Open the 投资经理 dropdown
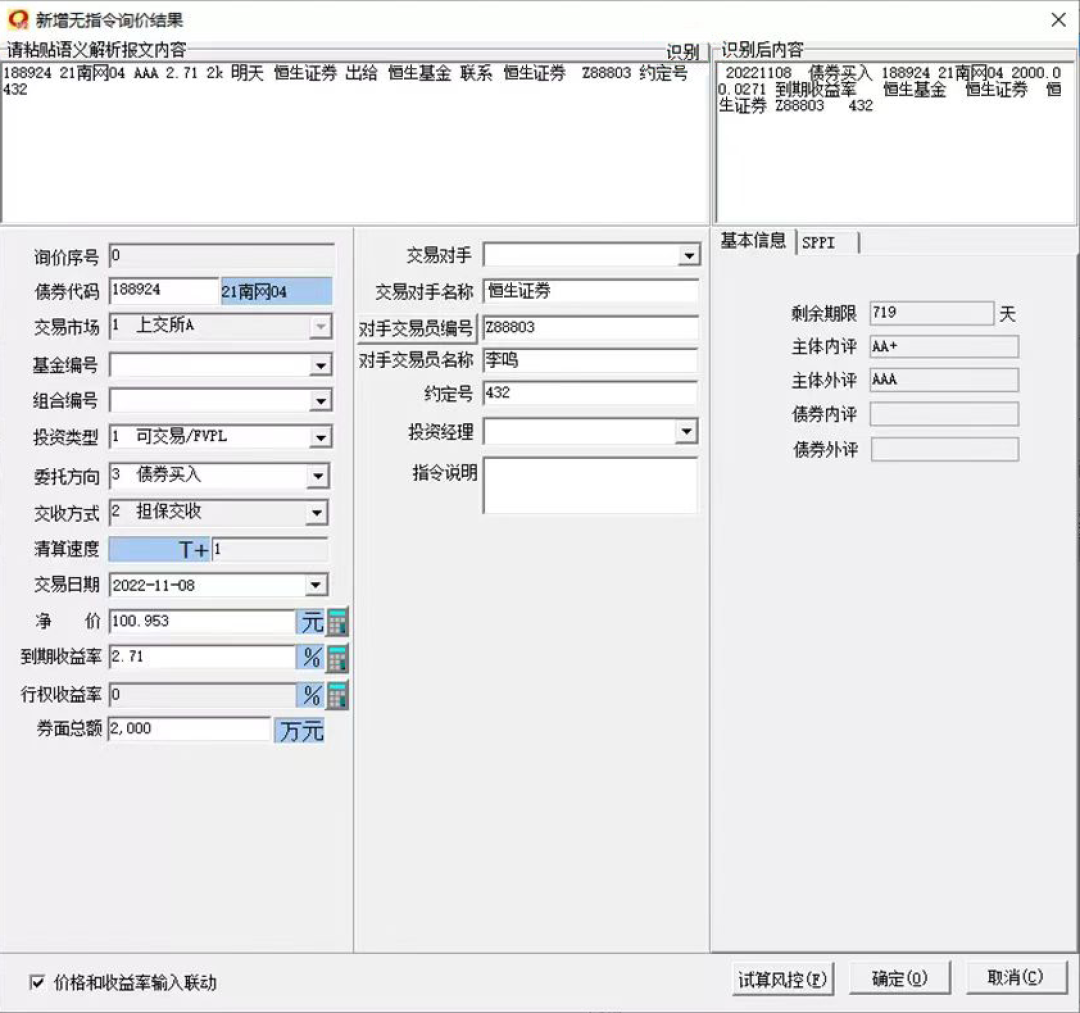The height and width of the screenshot is (1013, 1080). [688, 430]
